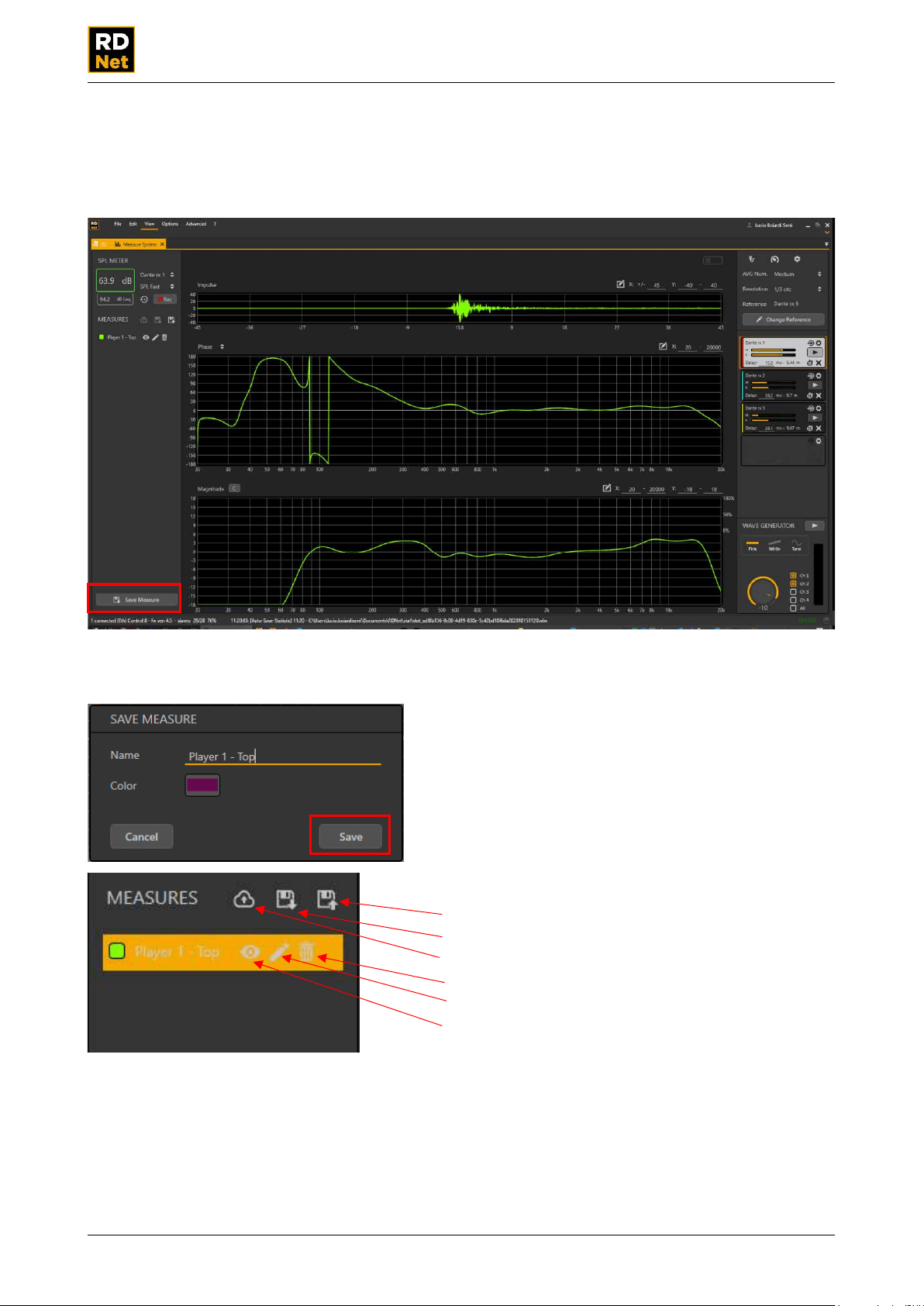Open the File menu
The width and height of the screenshot is (924, 1306).
[x=118, y=224]
